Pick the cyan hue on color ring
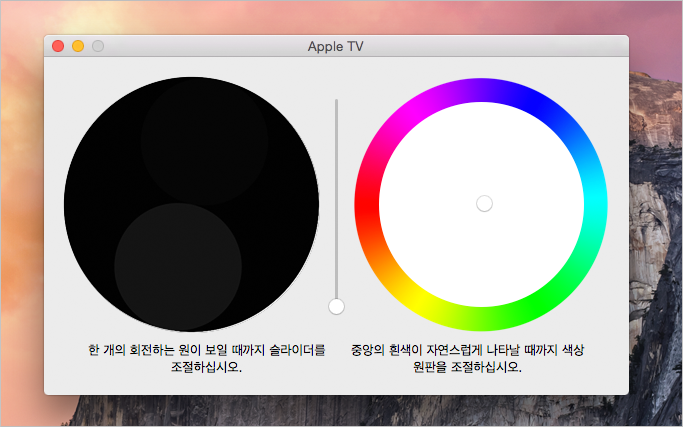 (x=595, y=203)
